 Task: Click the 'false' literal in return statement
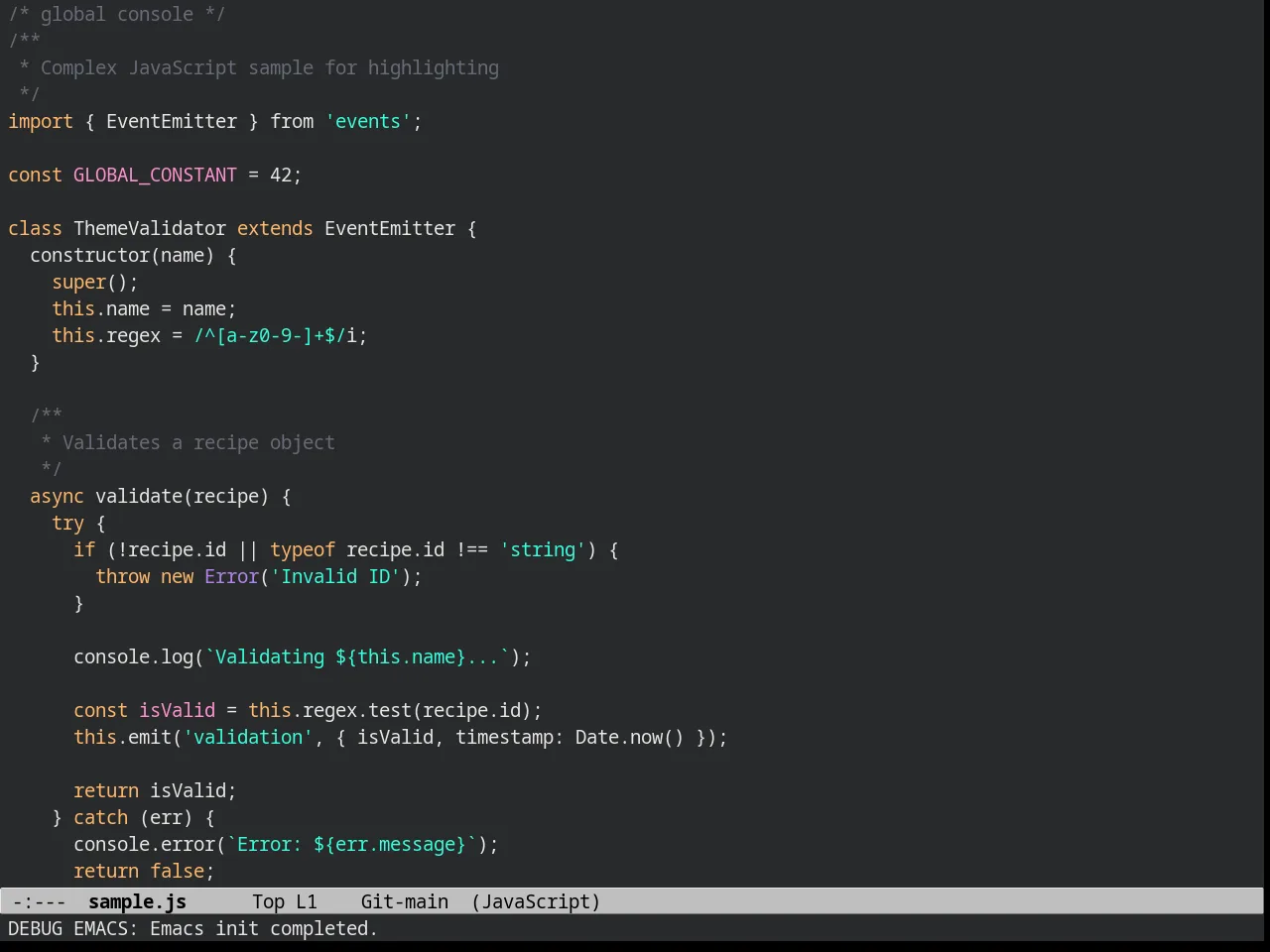(x=177, y=871)
